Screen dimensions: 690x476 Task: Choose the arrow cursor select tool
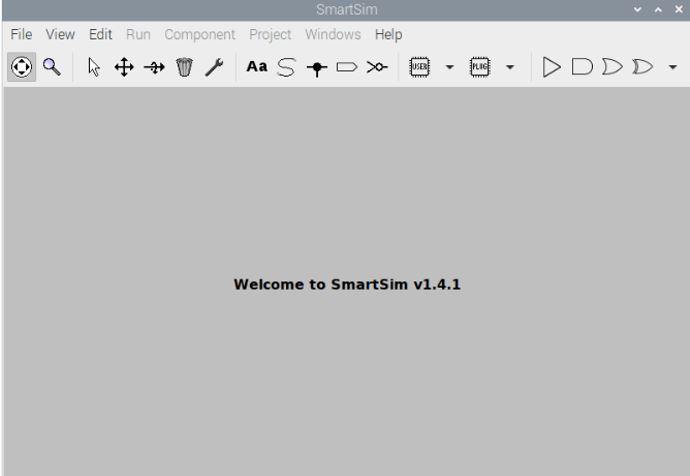pos(94,67)
